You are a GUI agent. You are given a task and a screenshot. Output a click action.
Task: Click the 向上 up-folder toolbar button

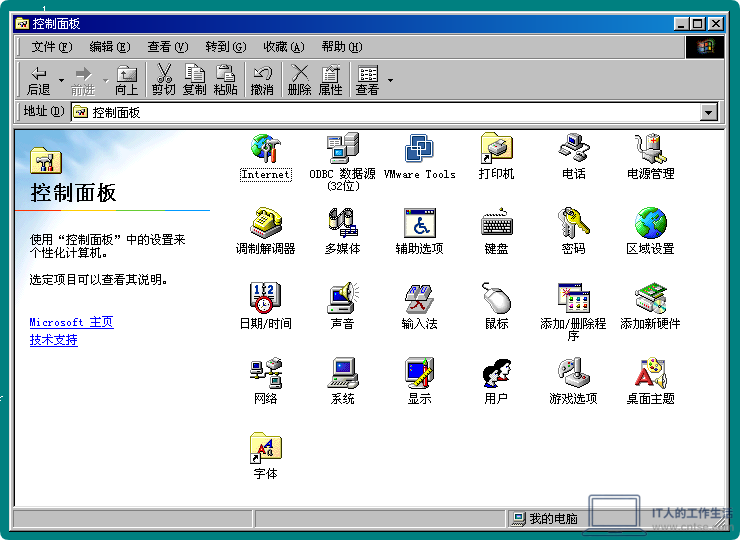[126, 80]
